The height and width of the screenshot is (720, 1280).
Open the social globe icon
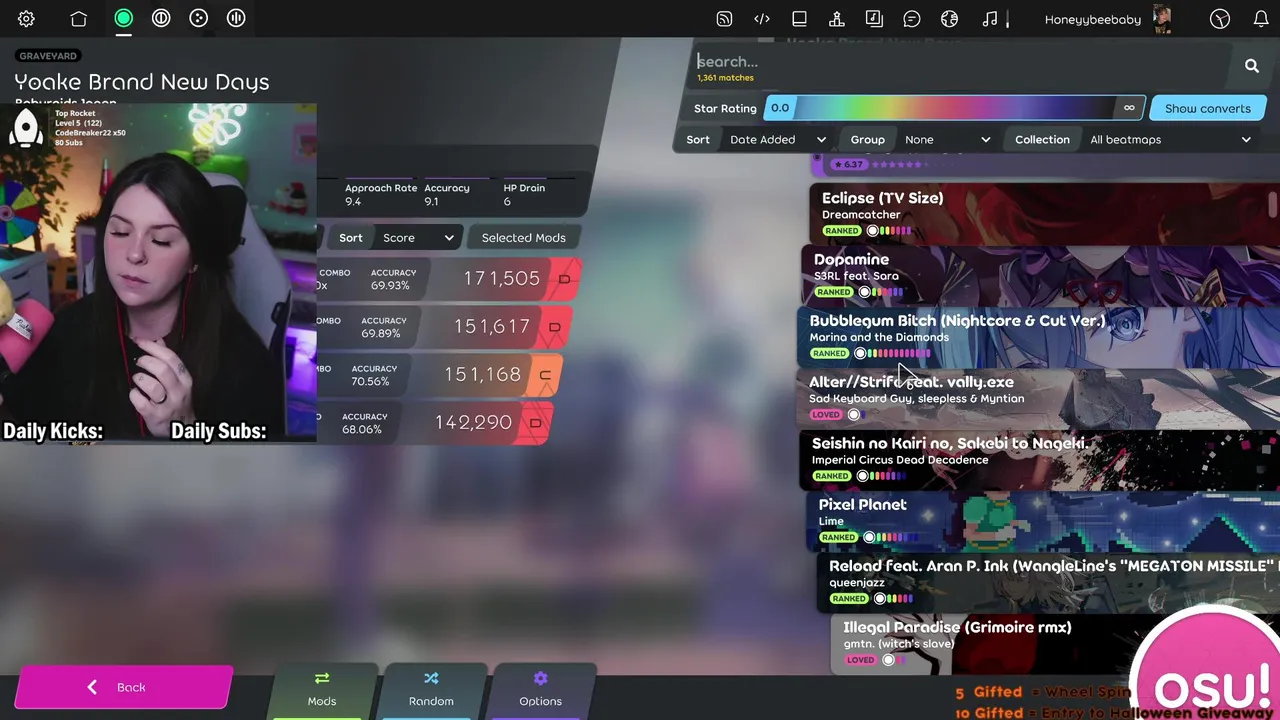click(949, 19)
